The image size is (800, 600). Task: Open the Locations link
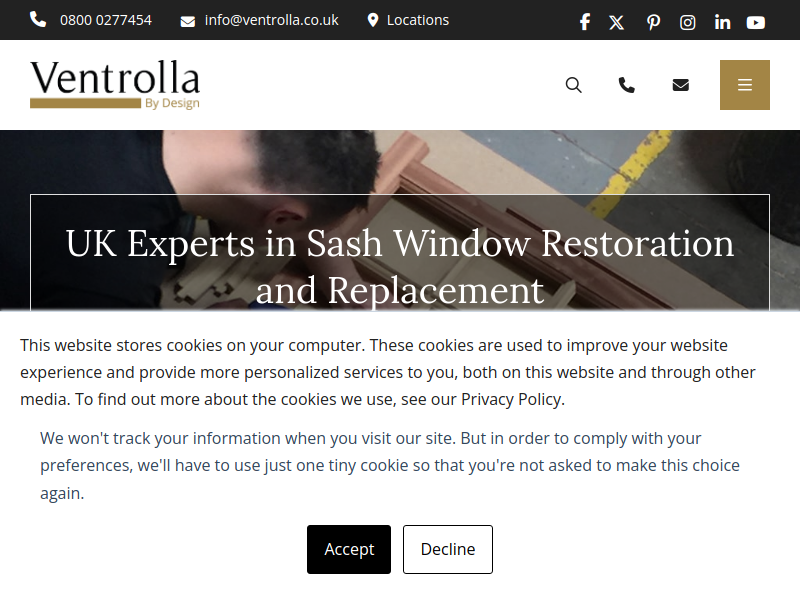pos(418,20)
